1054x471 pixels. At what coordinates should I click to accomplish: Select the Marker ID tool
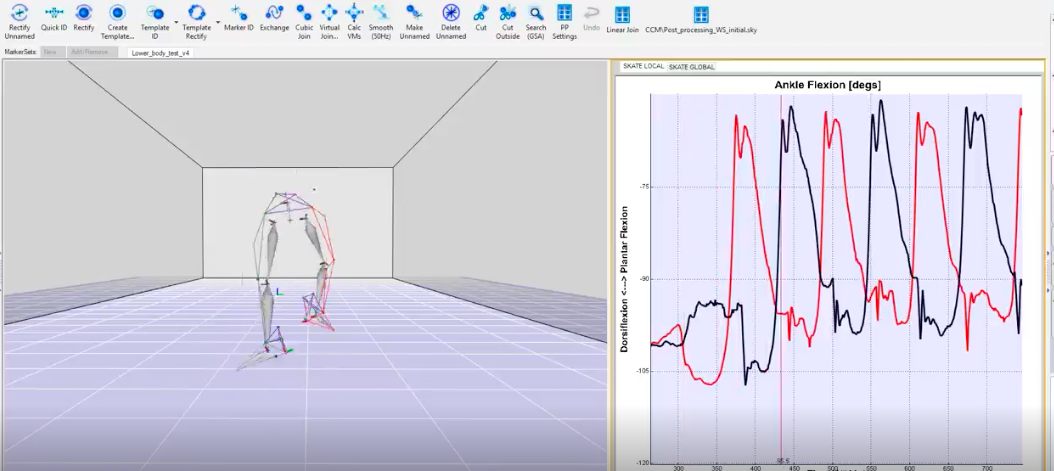click(239, 19)
